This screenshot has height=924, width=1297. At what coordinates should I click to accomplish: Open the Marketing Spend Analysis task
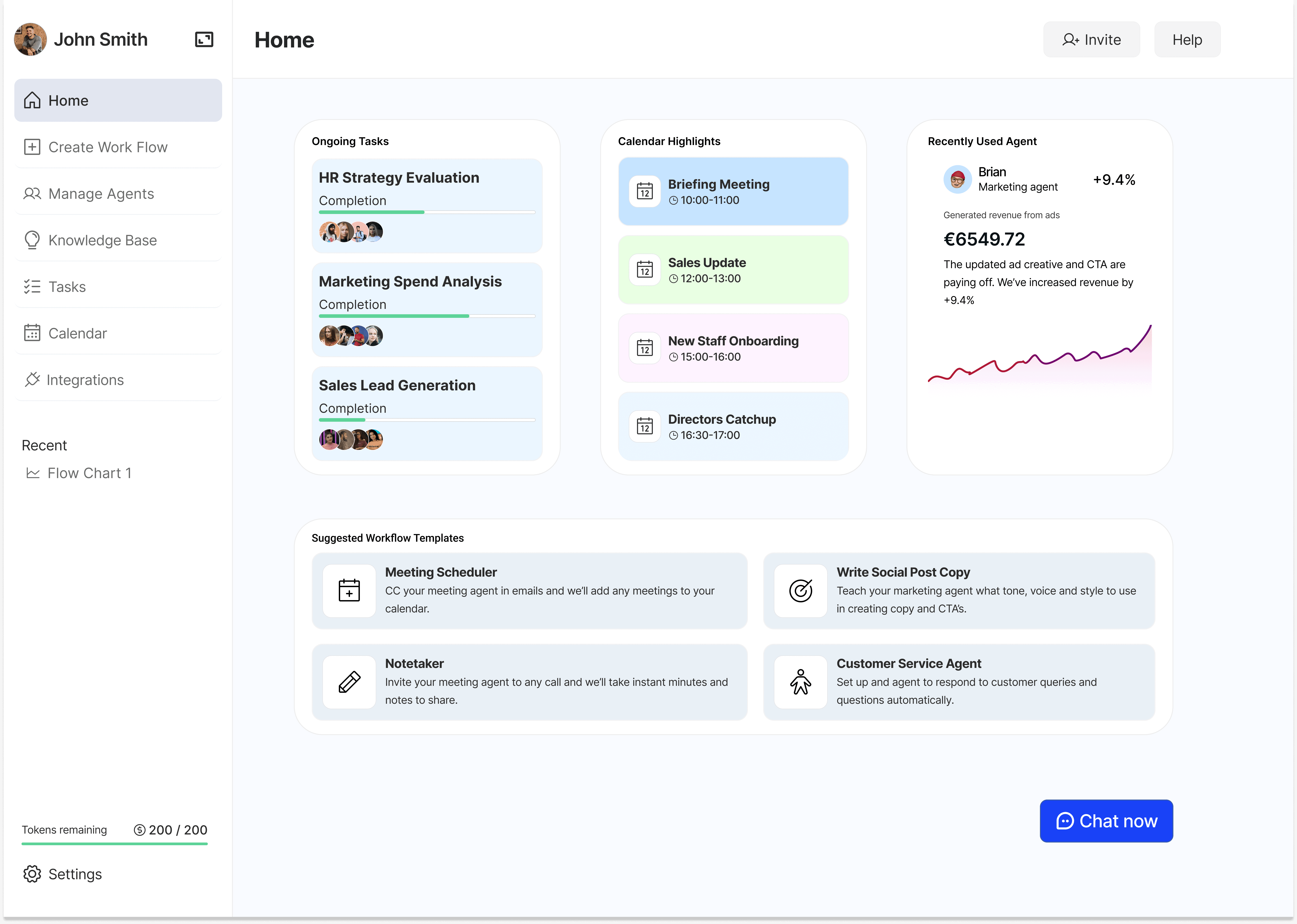(x=427, y=310)
